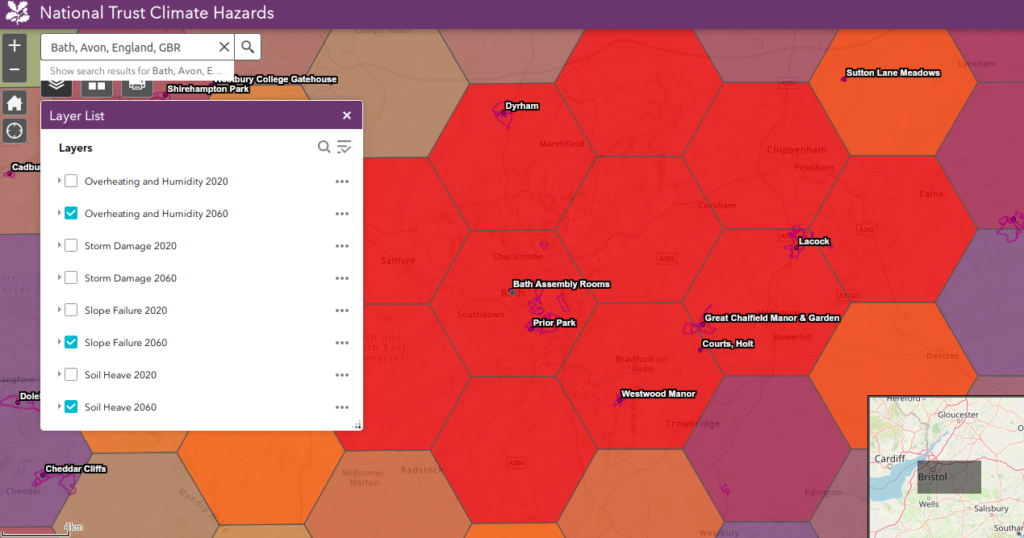Expand Storm Damage 2020 layer
The width and height of the screenshot is (1024, 538).
pos(59,245)
